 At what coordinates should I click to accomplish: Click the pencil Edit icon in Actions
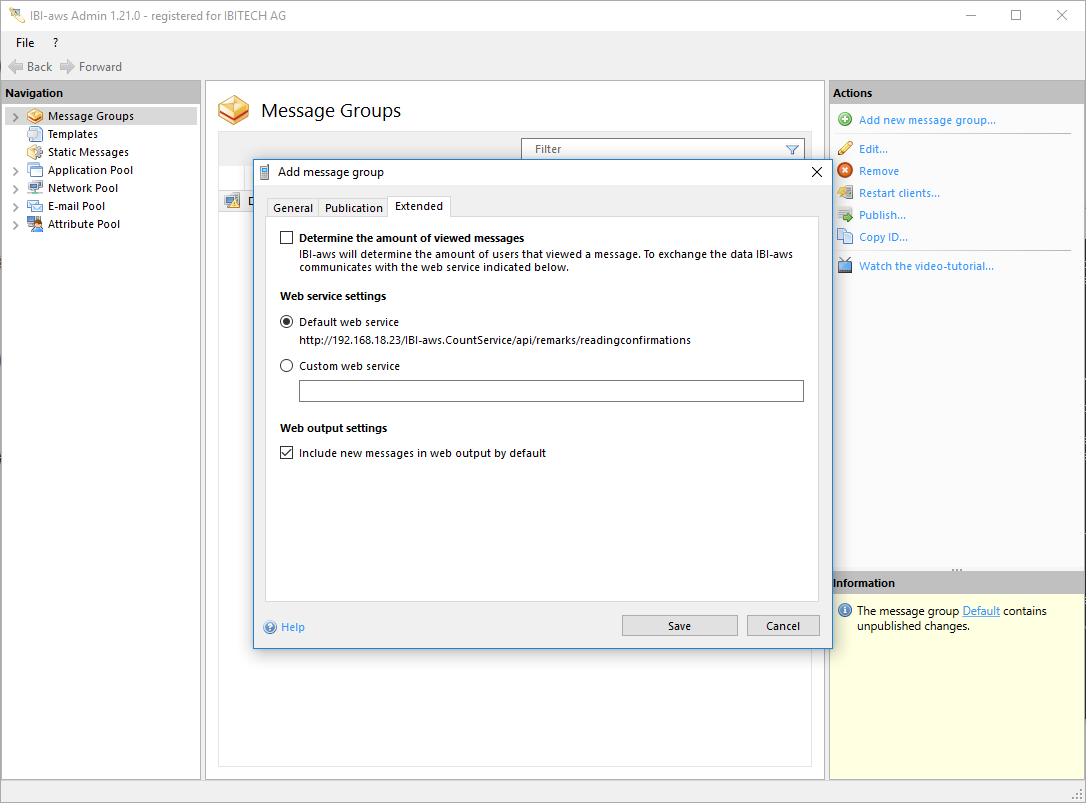845,149
